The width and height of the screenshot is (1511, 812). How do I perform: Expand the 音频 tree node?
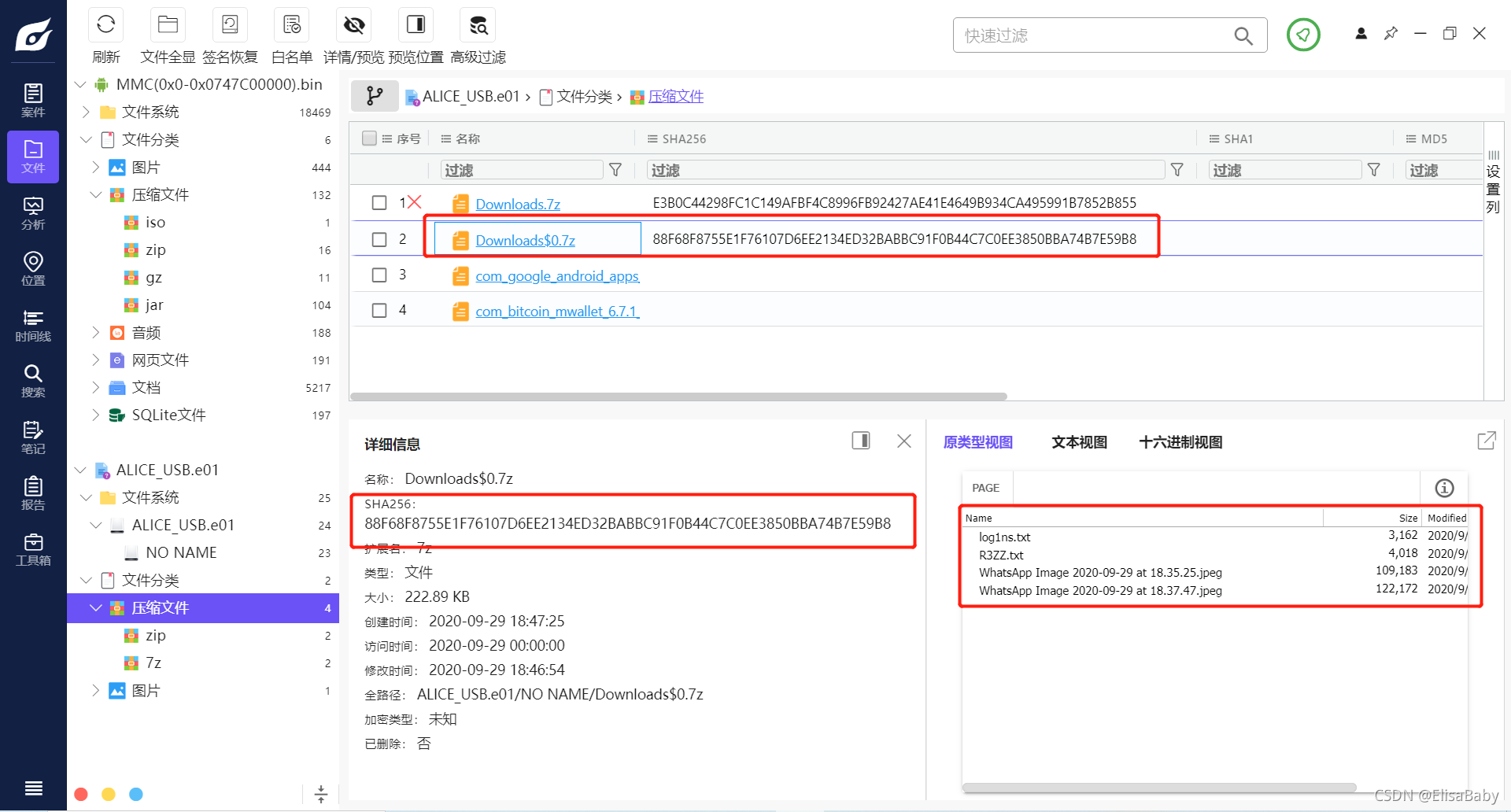click(95, 332)
